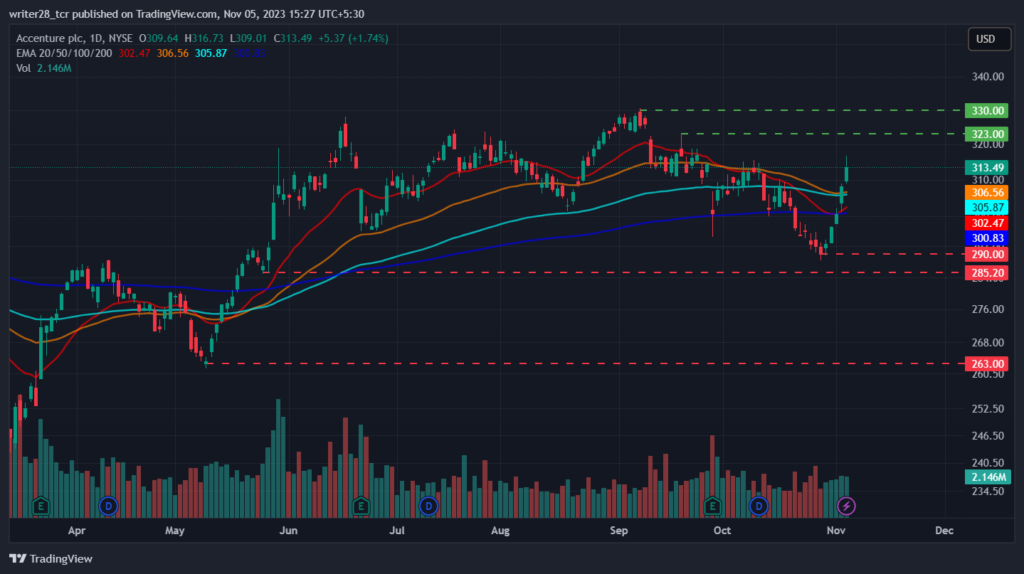The image size is (1024, 574).
Task: Click the red 290.00 support price label
Action: [987, 254]
